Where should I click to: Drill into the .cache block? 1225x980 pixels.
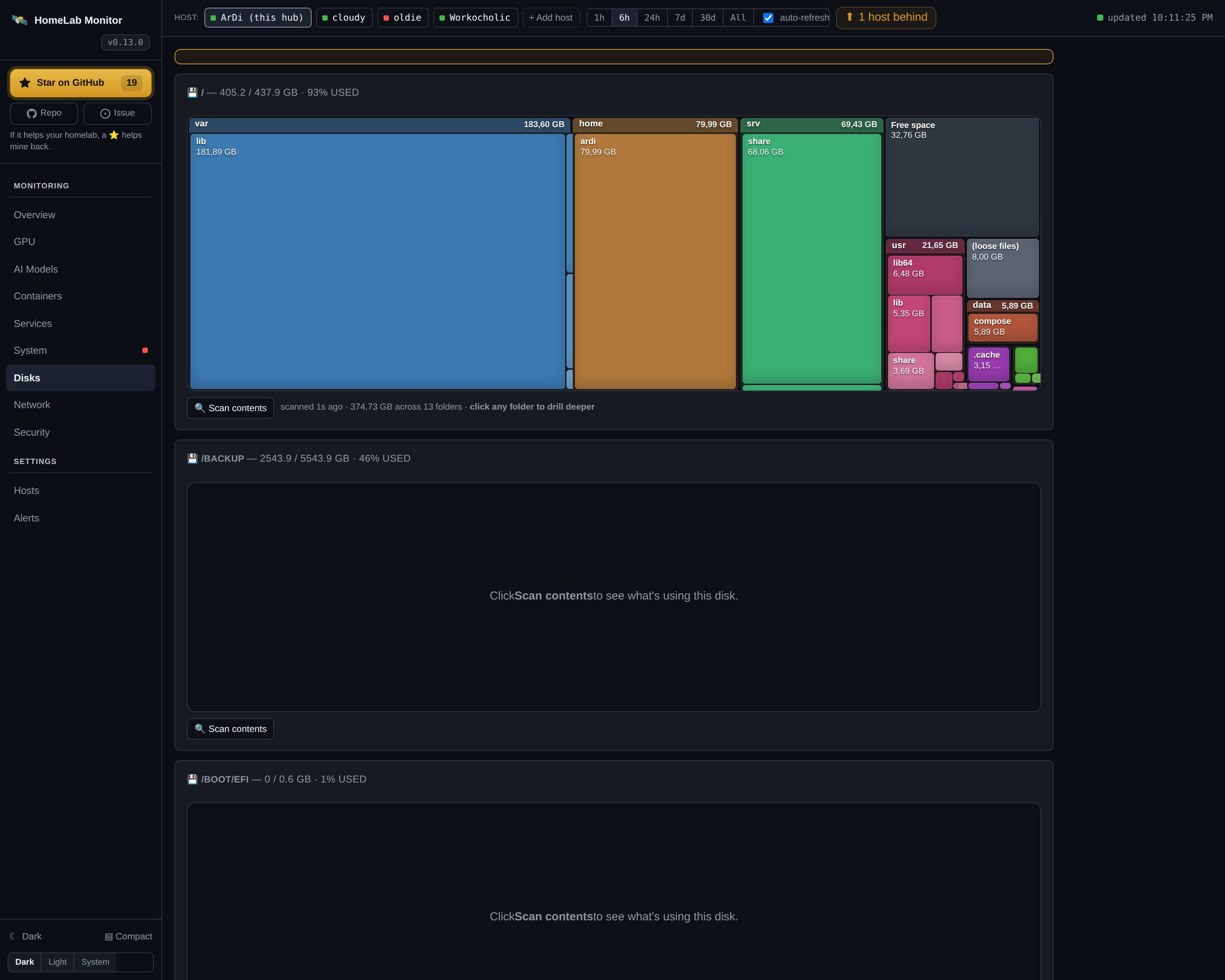coord(989,364)
